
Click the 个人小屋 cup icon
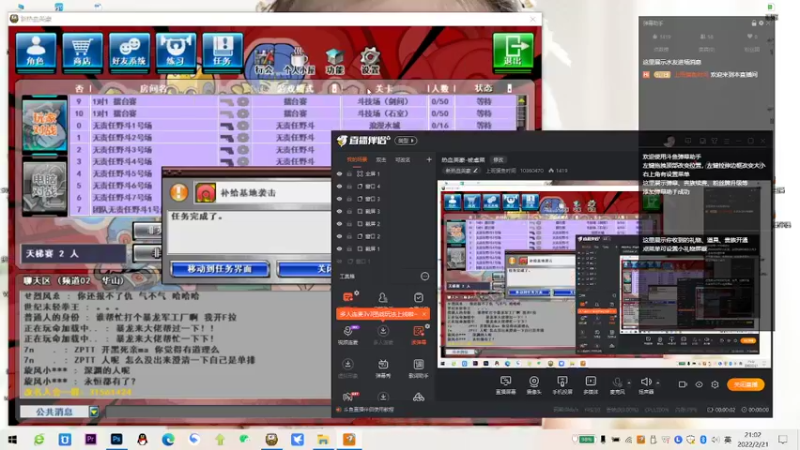299,62
